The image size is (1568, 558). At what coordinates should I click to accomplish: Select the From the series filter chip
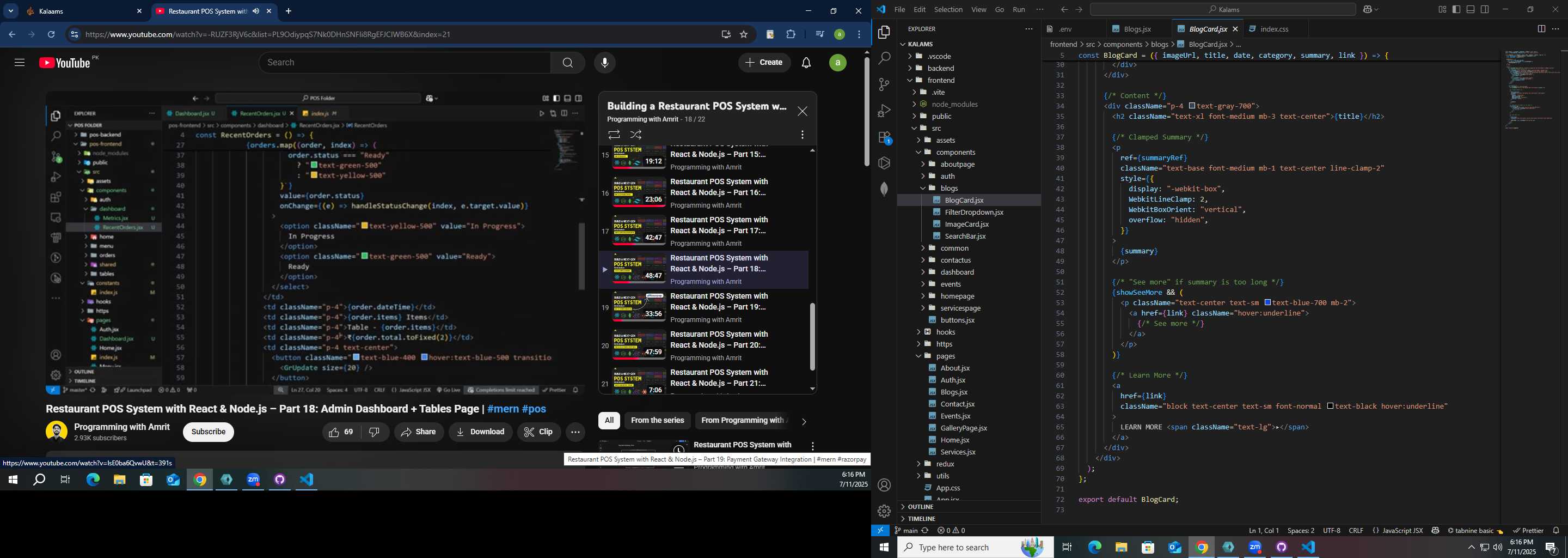[657, 420]
